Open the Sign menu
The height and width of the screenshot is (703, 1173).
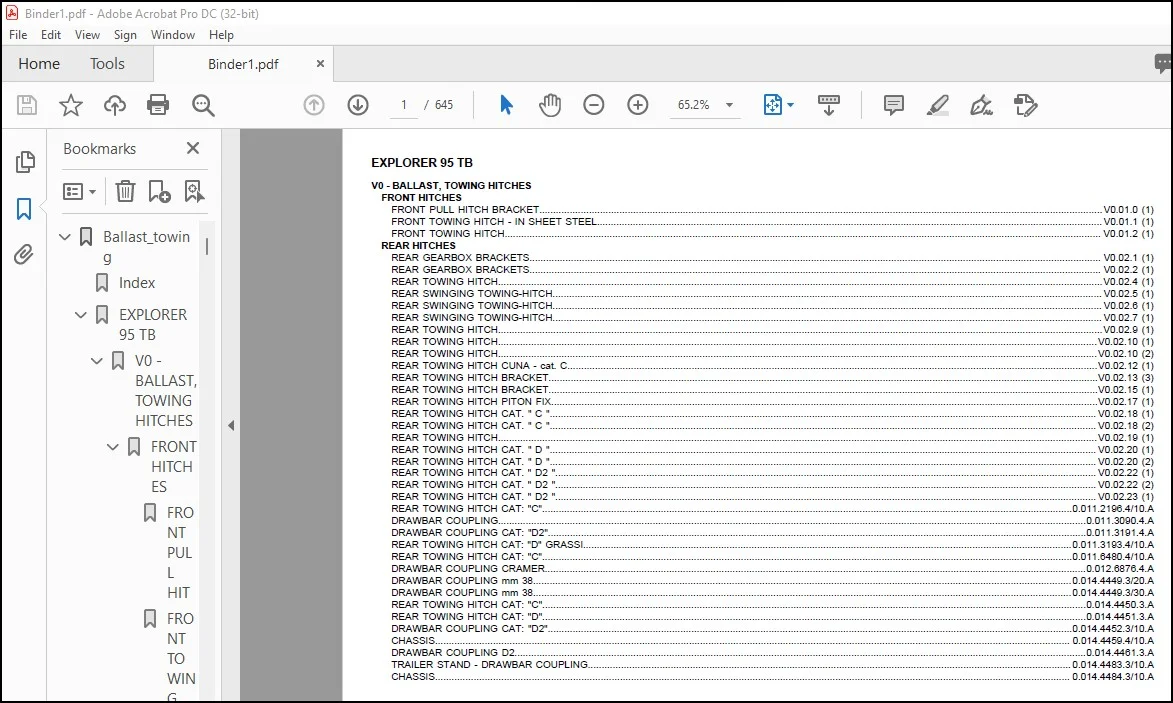(125, 34)
